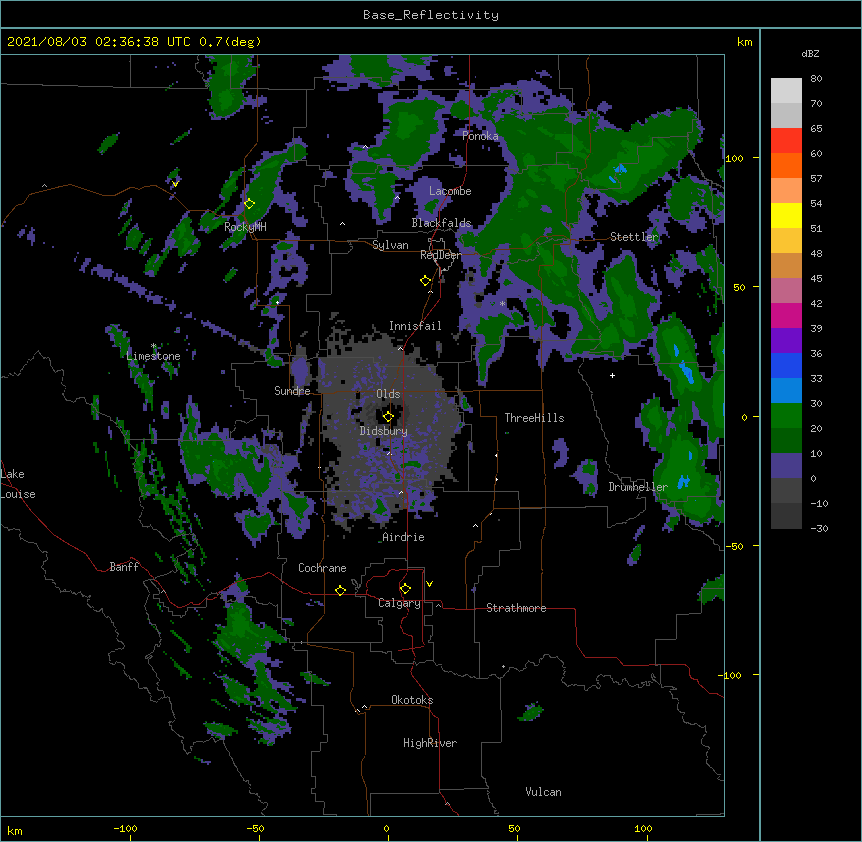Image resolution: width=862 pixels, height=842 pixels.
Task: Click the blue high-reflectivity cell near Stettler
Action: point(619,172)
